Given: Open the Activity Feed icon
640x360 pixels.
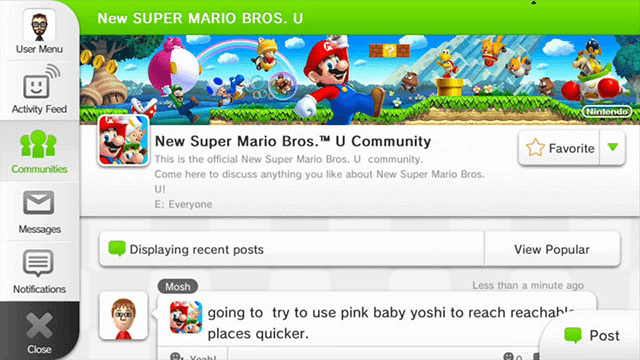Looking at the screenshot, I should pos(41,82).
